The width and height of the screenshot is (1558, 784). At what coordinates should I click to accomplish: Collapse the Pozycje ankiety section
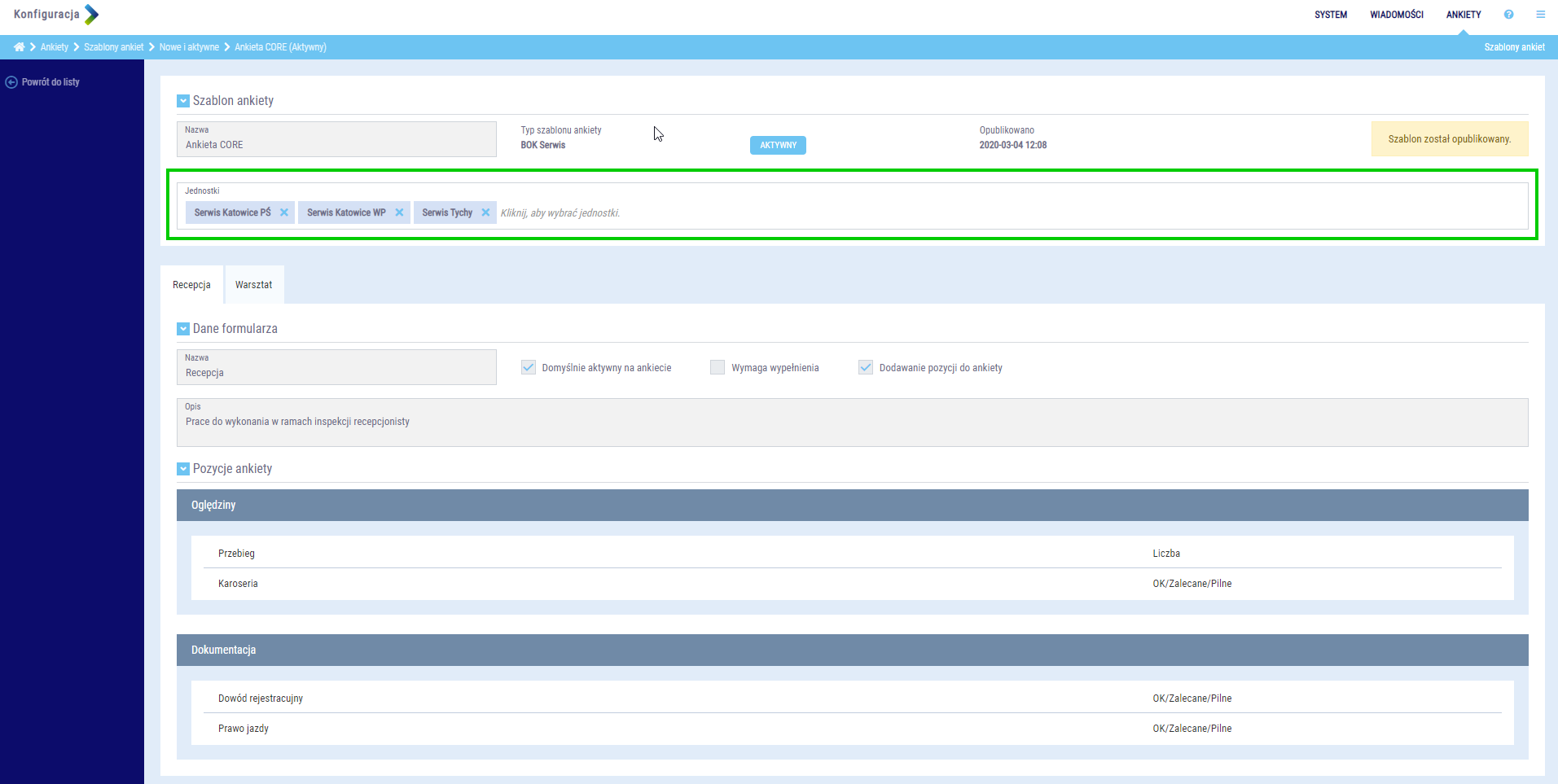tap(183, 469)
